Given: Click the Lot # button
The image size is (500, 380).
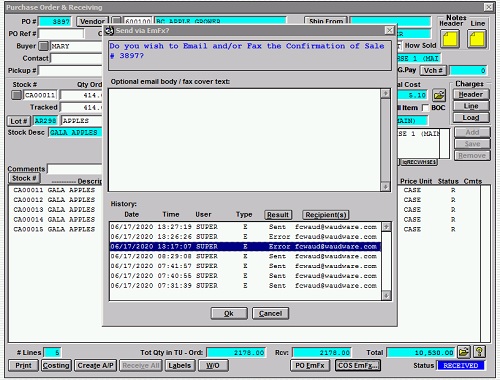Looking at the screenshot, I should pos(19,121).
